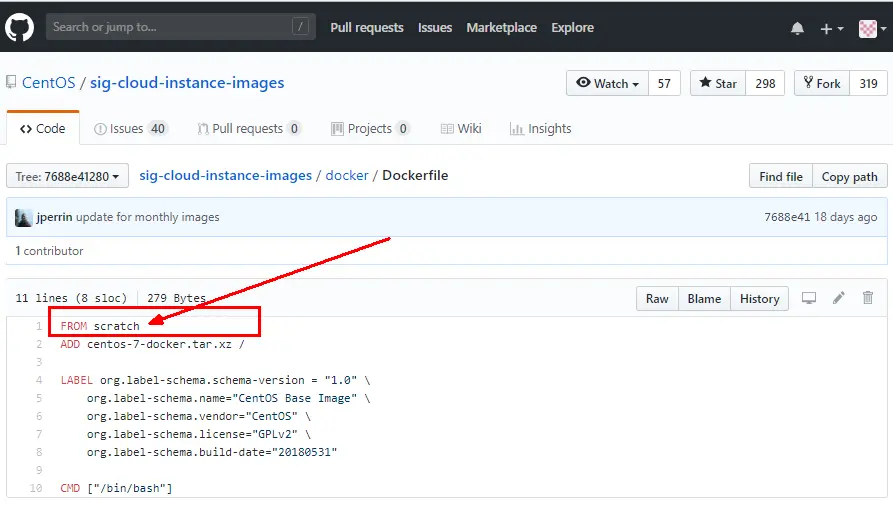893x509 pixels.
Task: Open the Blame view
Action: (x=704, y=299)
